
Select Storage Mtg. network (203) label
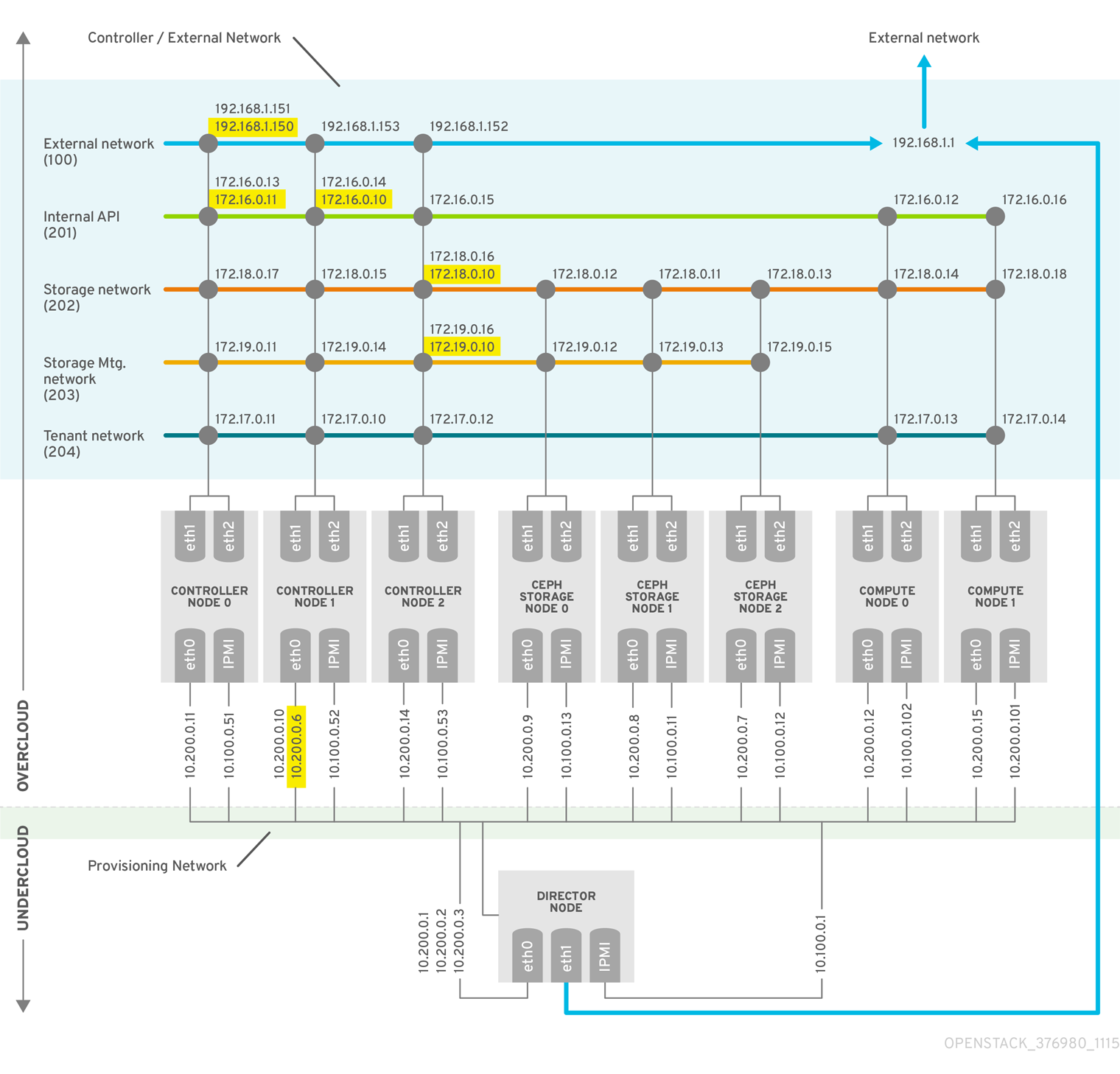point(85,379)
